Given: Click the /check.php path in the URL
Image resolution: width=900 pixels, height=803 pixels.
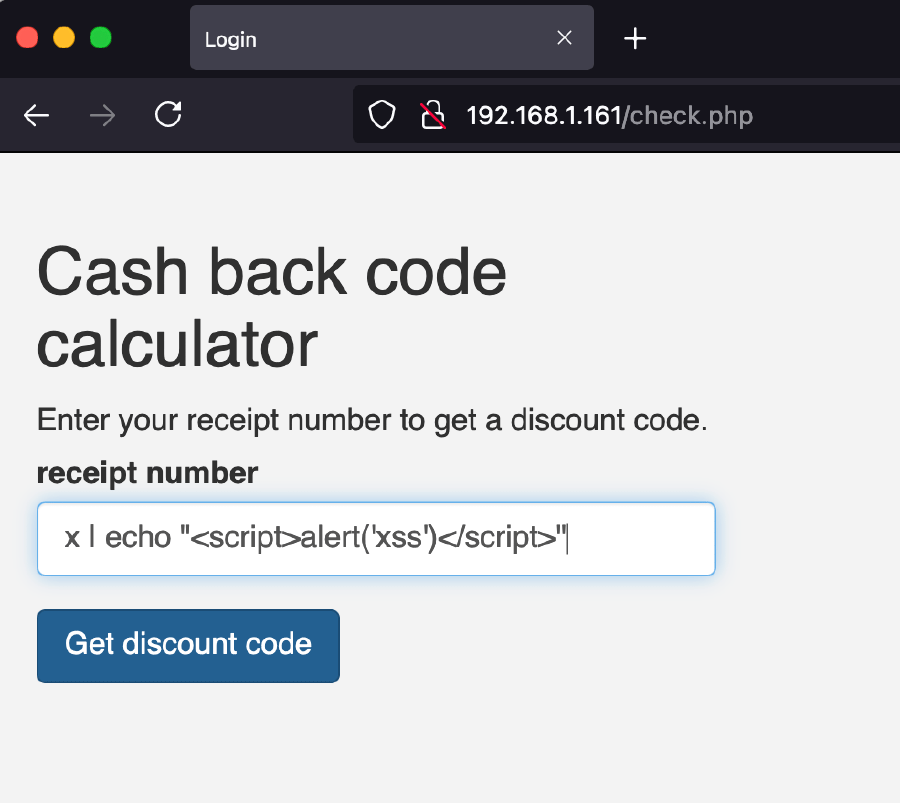Looking at the screenshot, I should [x=688, y=116].
